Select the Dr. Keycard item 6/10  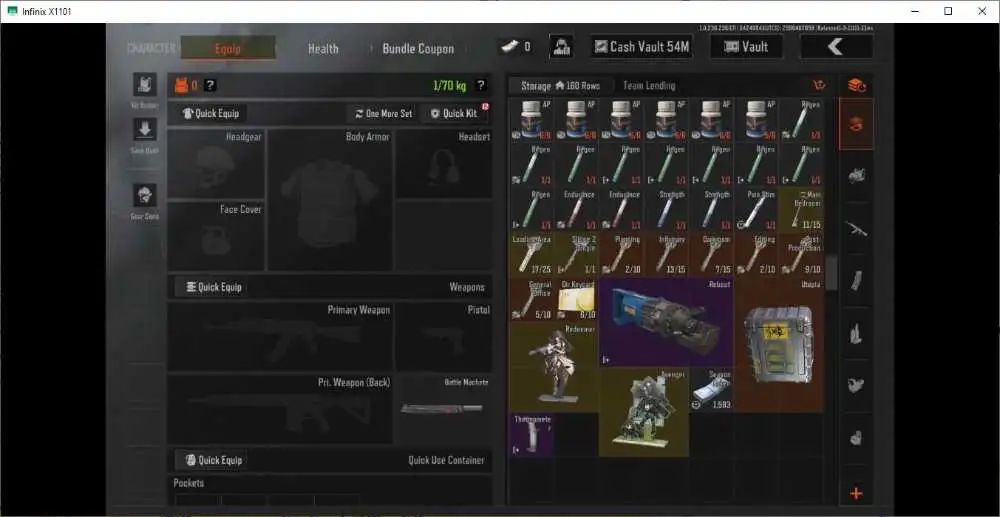point(577,299)
